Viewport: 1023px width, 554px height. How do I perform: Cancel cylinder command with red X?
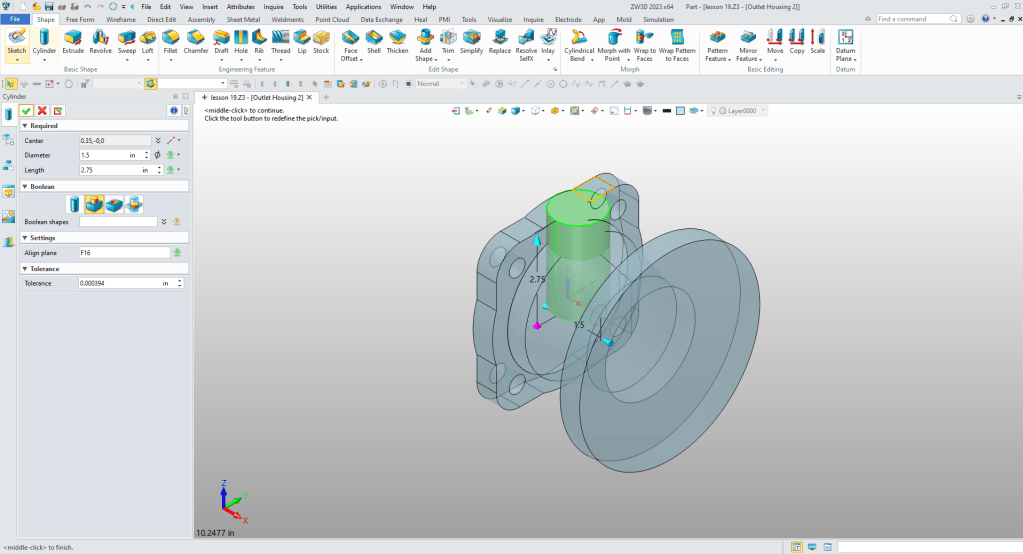[42, 110]
